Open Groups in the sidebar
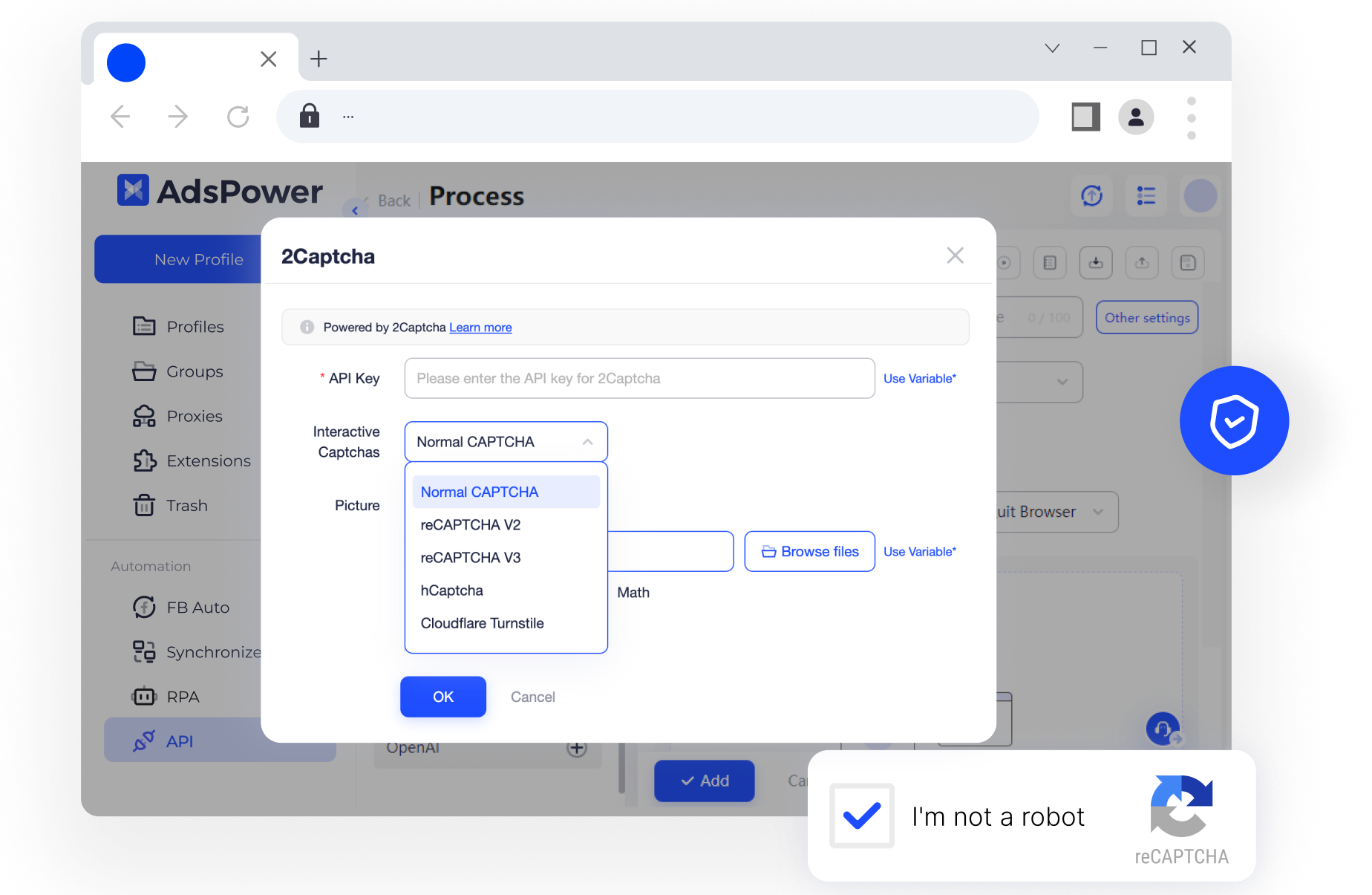The image size is (1372, 895). click(178, 371)
